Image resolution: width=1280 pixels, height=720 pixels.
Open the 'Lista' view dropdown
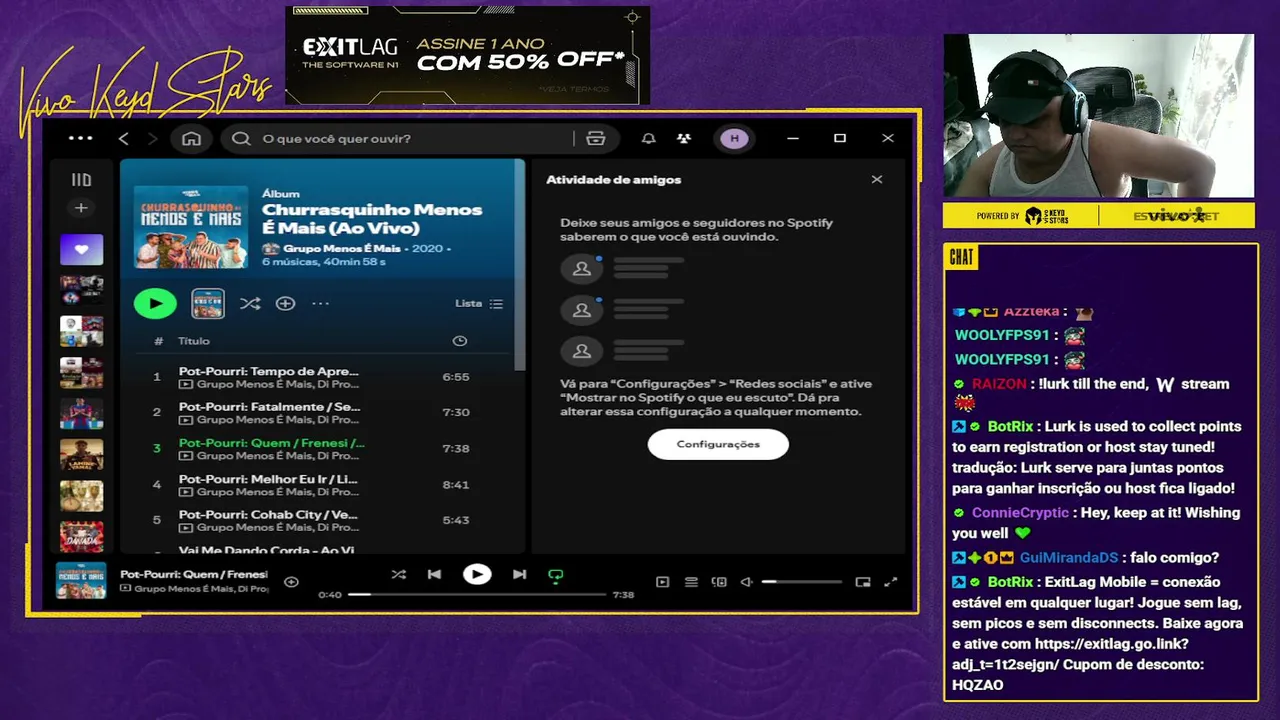[x=479, y=303]
